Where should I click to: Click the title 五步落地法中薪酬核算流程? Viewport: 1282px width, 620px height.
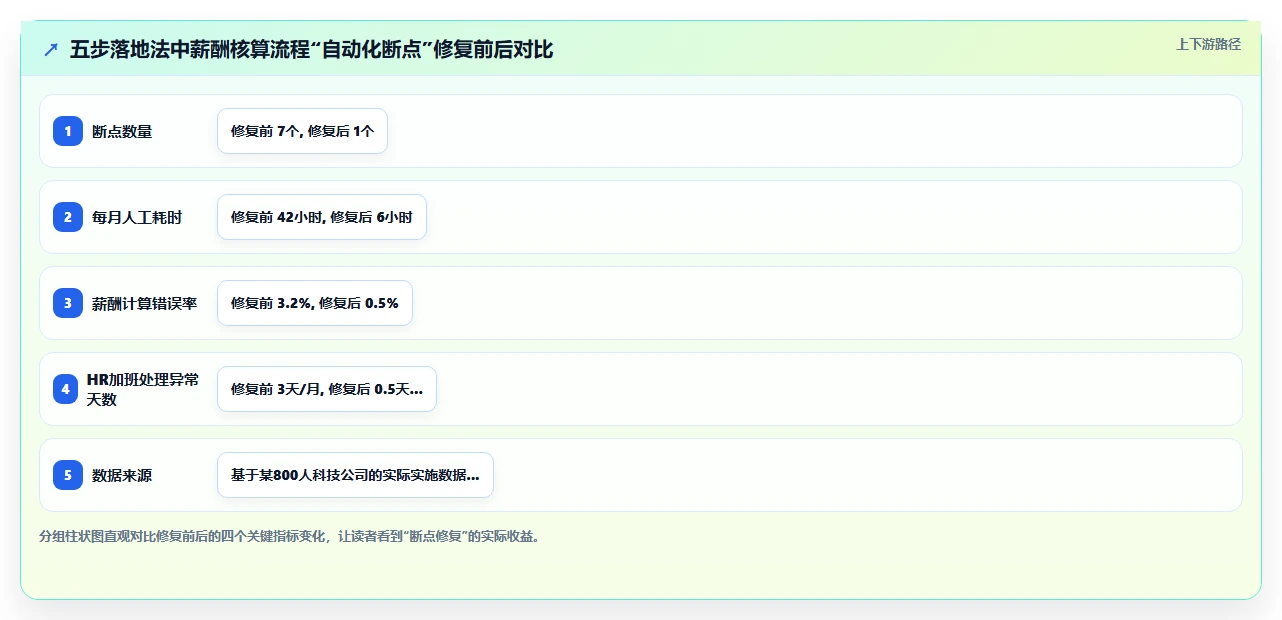pos(311,50)
